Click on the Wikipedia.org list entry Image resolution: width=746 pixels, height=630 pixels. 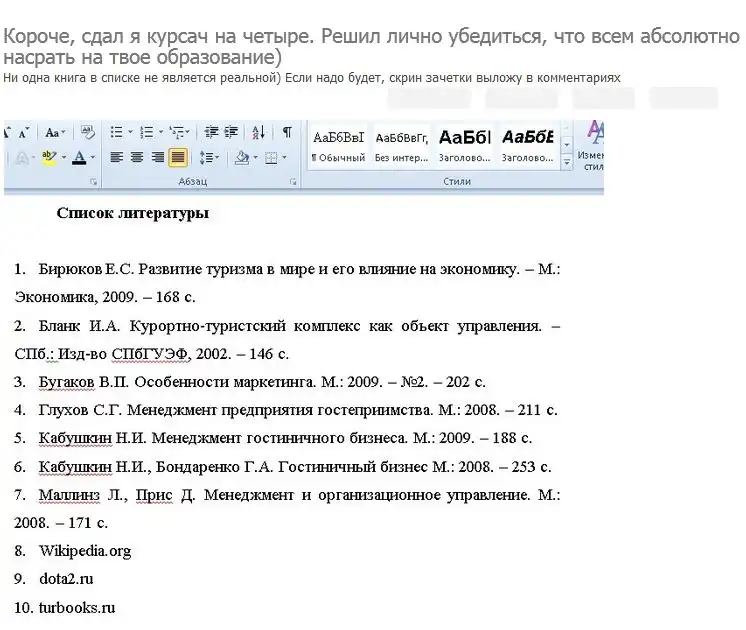85,551
